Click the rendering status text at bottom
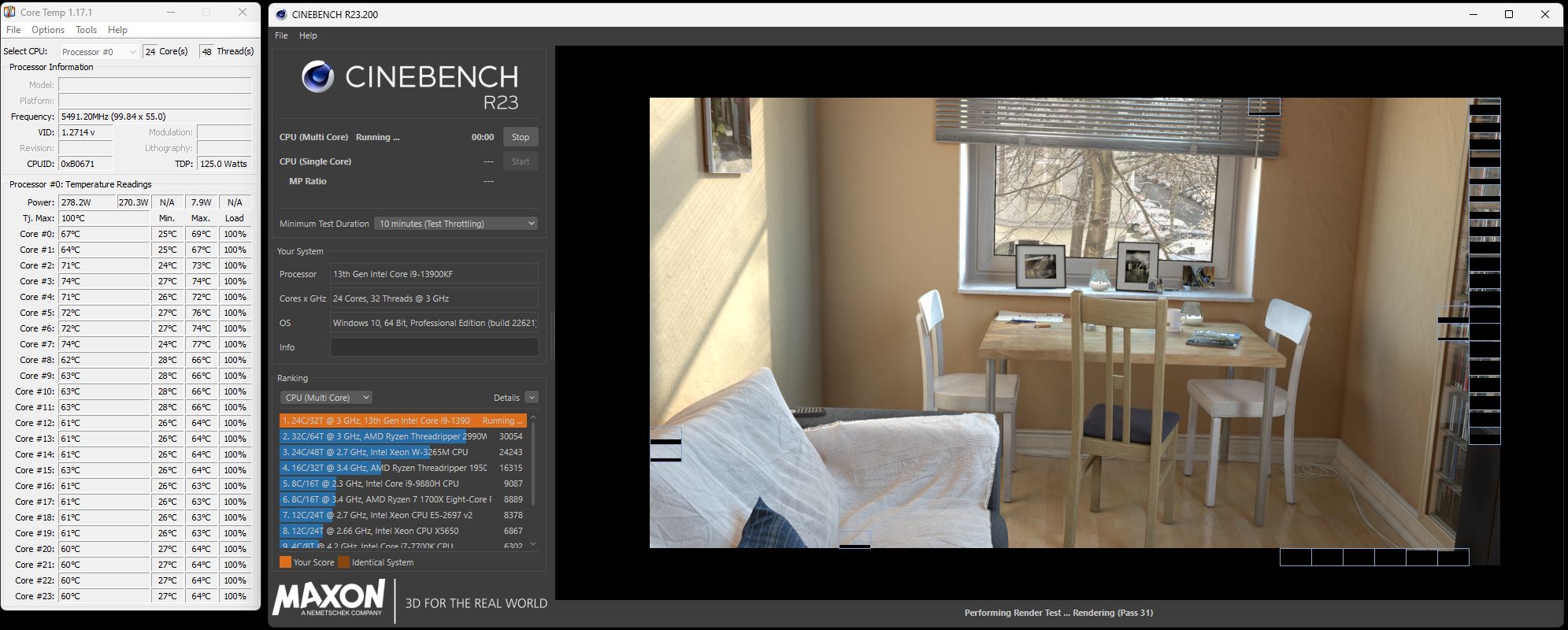The width and height of the screenshot is (1568, 630). 1058,613
